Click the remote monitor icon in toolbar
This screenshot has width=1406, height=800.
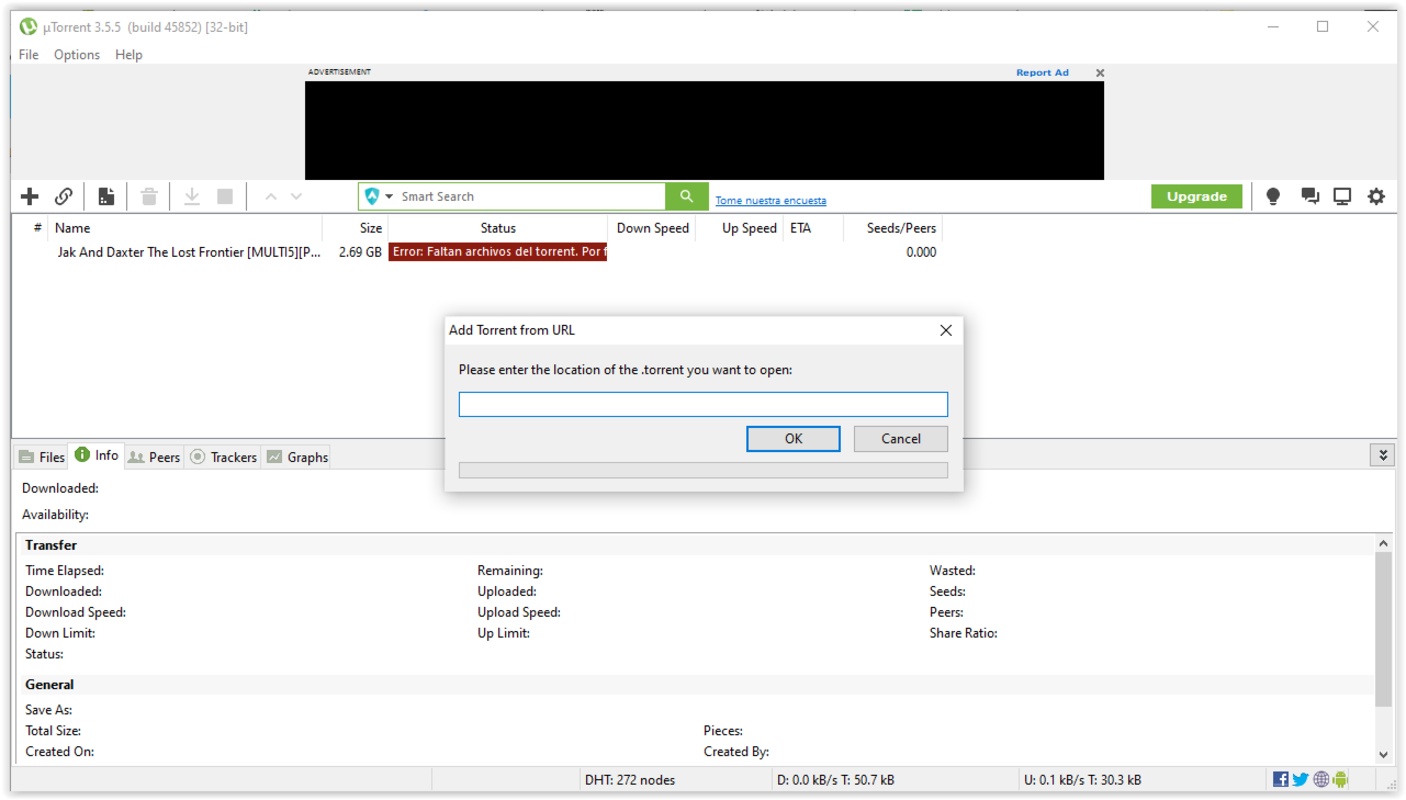[x=1342, y=197]
